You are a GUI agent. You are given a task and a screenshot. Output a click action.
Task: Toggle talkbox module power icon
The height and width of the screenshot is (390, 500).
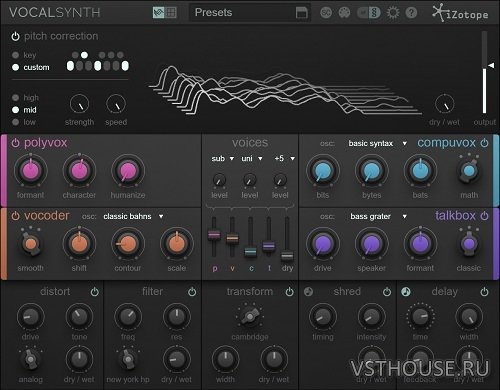(x=484, y=216)
